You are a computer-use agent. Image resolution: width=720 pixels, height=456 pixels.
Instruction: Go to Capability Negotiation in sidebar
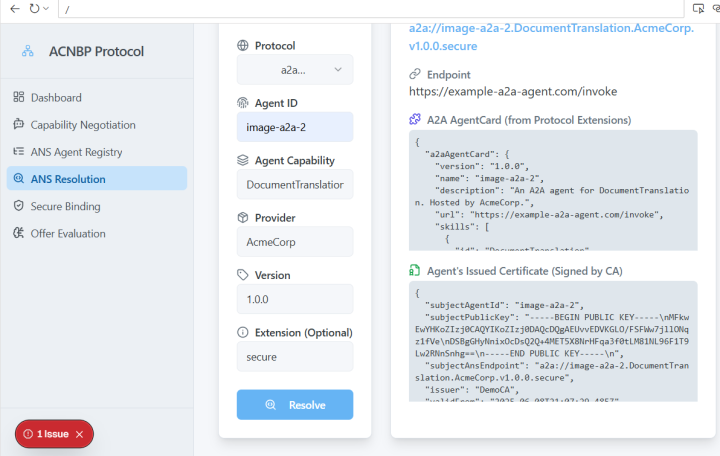83,125
